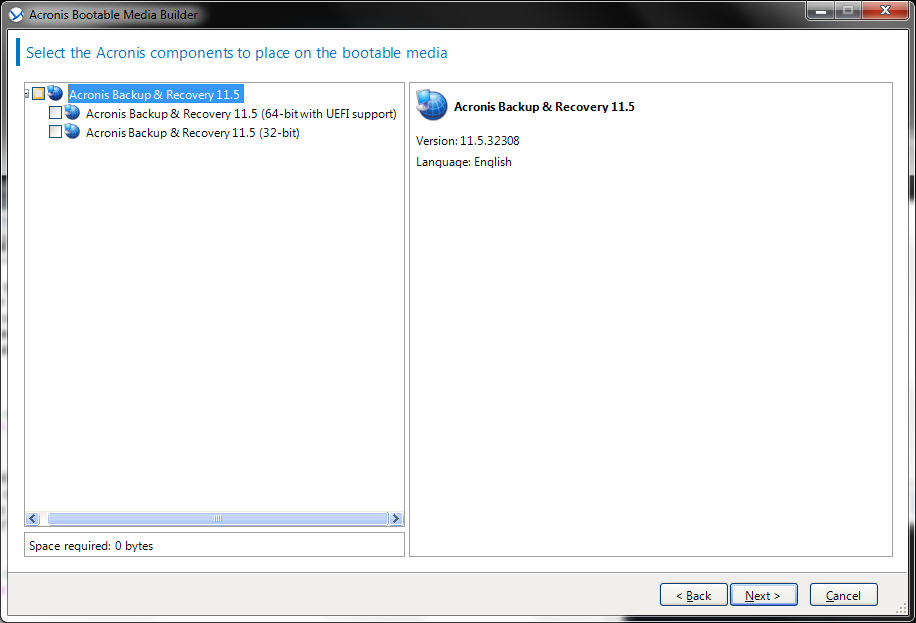The height and width of the screenshot is (623, 916).
Task: Click the Space required: 0 bytes status
Action: pyautogui.click(x=91, y=546)
